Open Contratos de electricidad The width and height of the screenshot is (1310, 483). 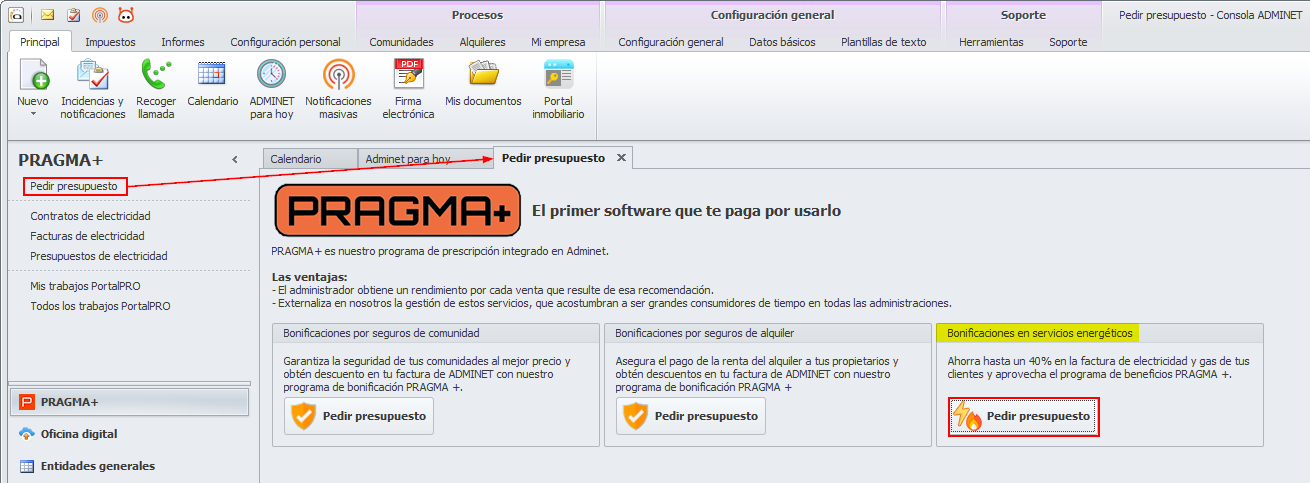(x=90, y=216)
